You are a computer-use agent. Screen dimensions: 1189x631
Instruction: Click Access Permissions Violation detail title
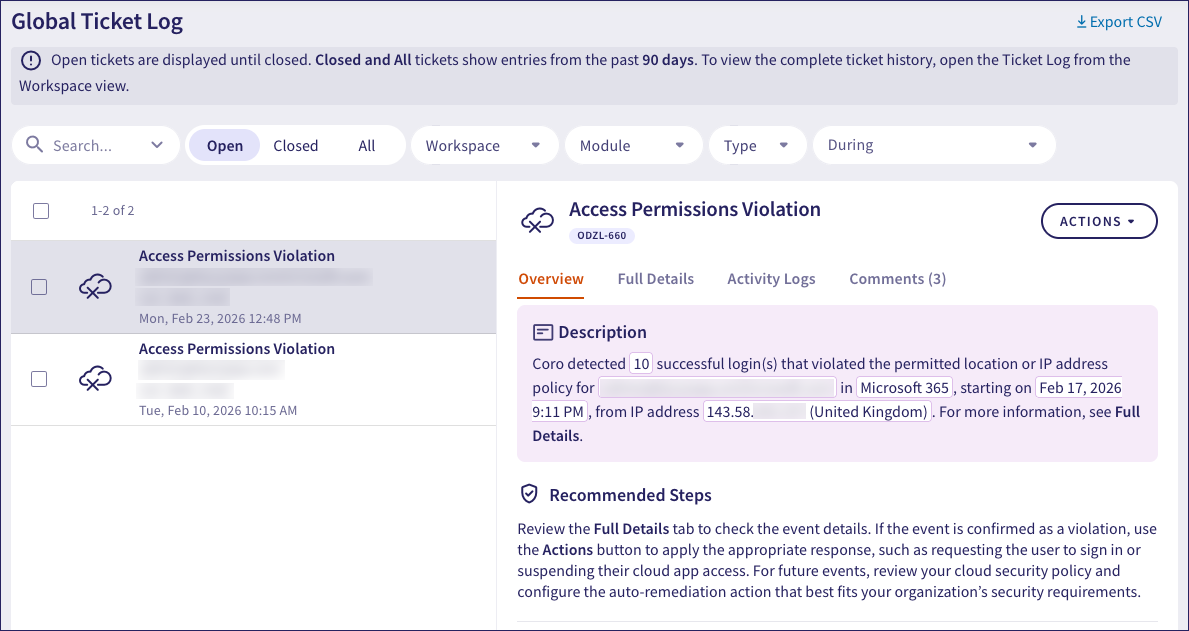(695, 209)
